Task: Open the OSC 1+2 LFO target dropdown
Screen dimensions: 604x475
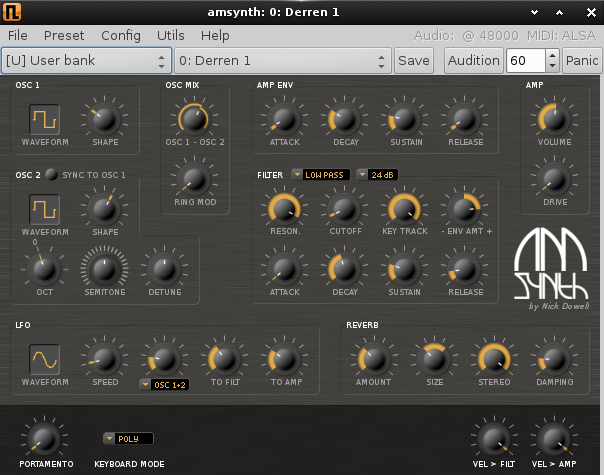Action: point(164,385)
